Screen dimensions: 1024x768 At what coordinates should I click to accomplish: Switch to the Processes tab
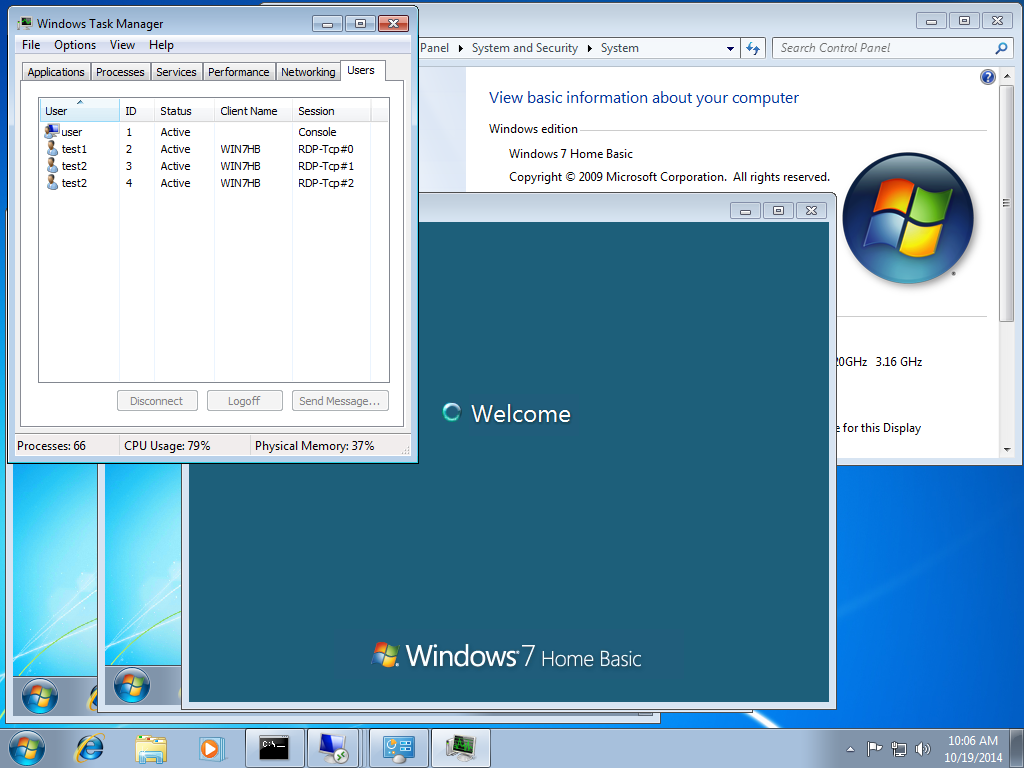click(x=120, y=72)
